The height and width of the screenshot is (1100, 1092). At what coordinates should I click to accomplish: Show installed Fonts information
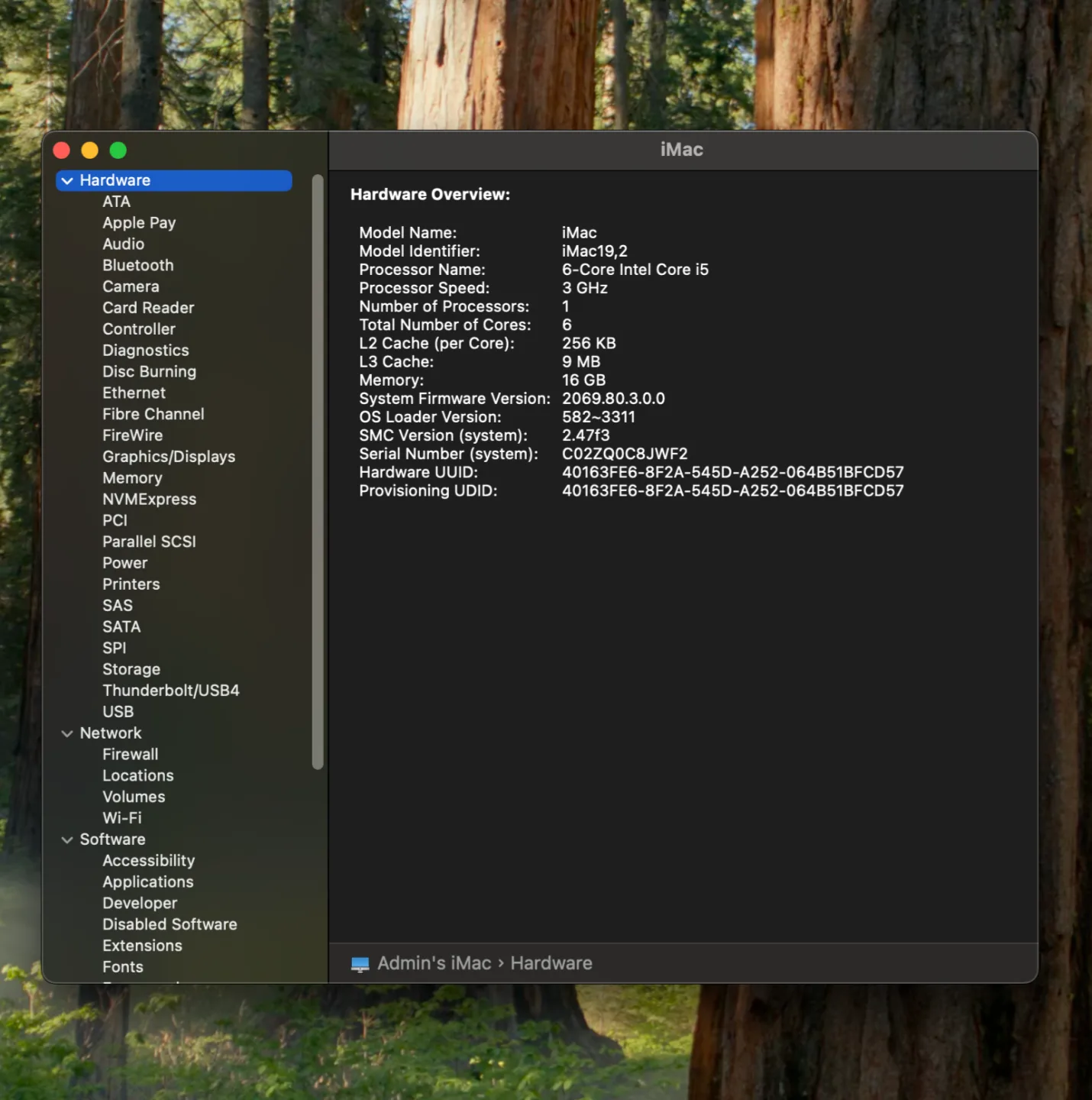[x=122, y=966]
